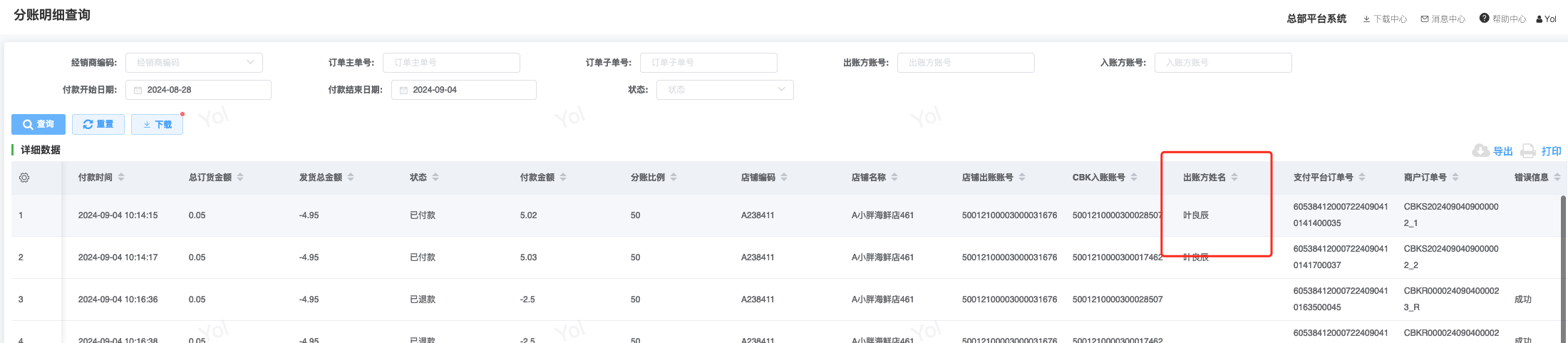Open the payment end date picker
This screenshot has width=1568, height=343.
click(x=463, y=90)
